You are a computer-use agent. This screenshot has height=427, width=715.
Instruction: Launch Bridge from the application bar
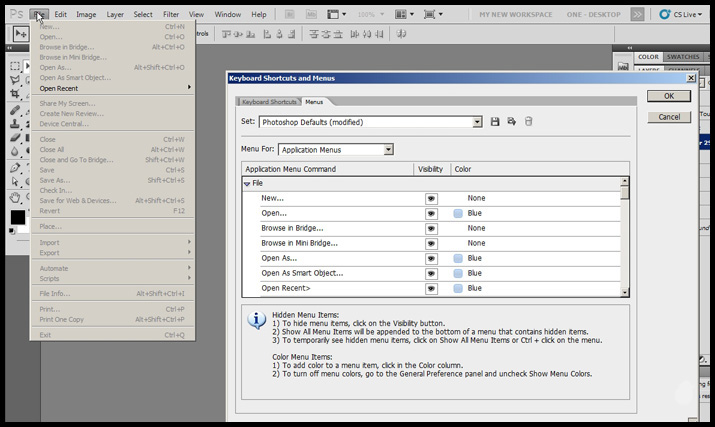point(289,15)
